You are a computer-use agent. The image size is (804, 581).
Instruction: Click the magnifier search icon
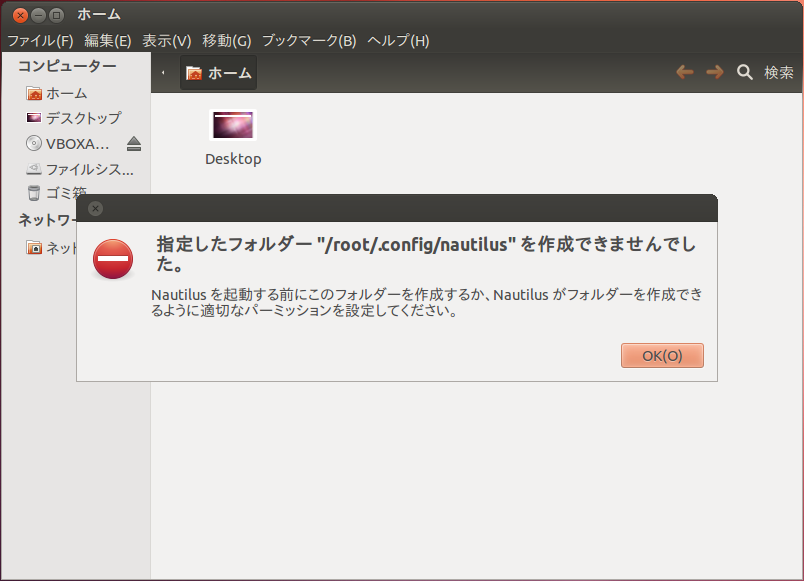[x=745, y=72]
